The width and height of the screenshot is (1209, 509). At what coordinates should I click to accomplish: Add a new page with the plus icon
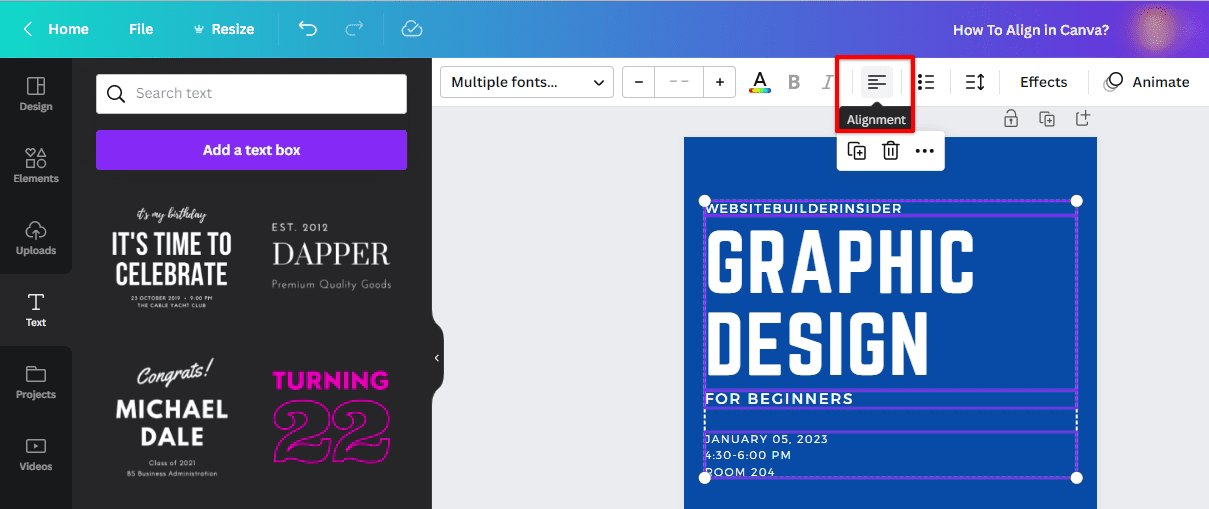tap(1082, 119)
